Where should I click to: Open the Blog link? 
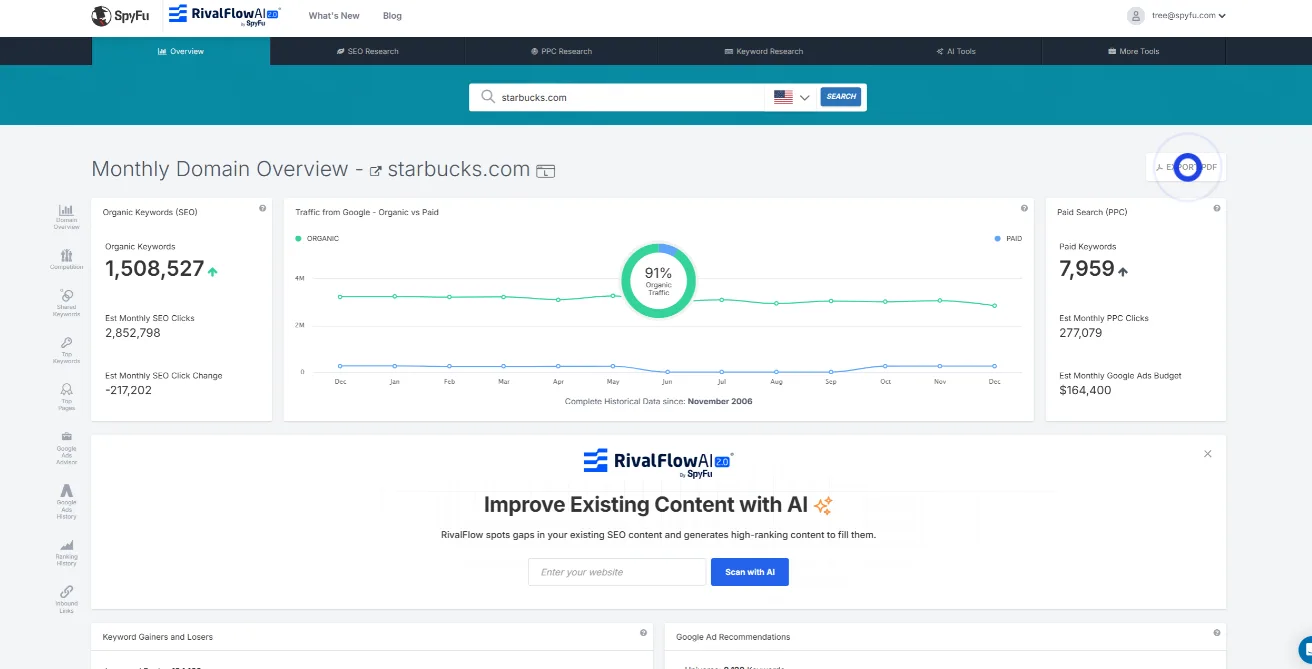393,16
